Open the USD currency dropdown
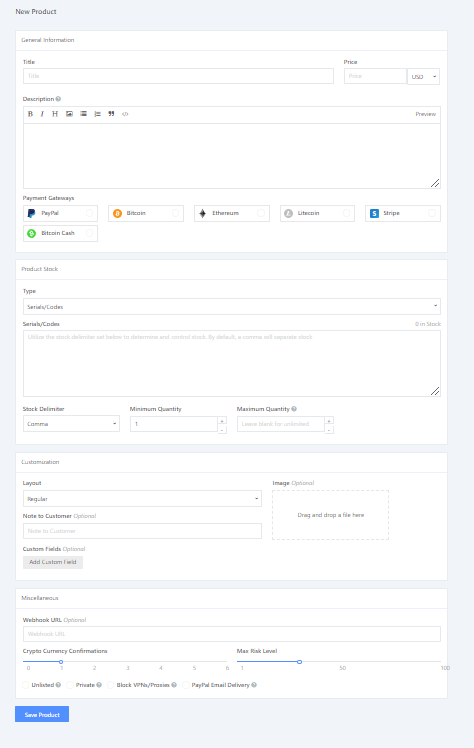Viewport: 474px width, 748px height. 423,76
